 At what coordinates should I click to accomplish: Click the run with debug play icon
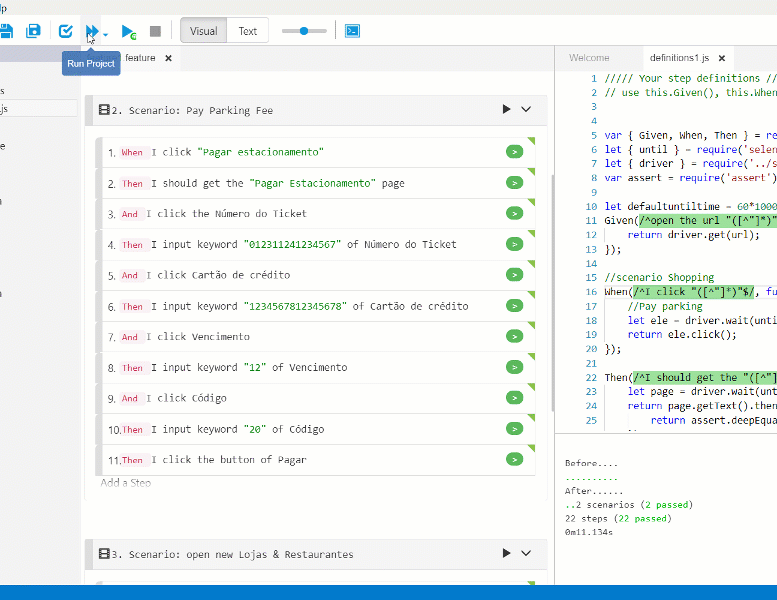coord(128,31)
